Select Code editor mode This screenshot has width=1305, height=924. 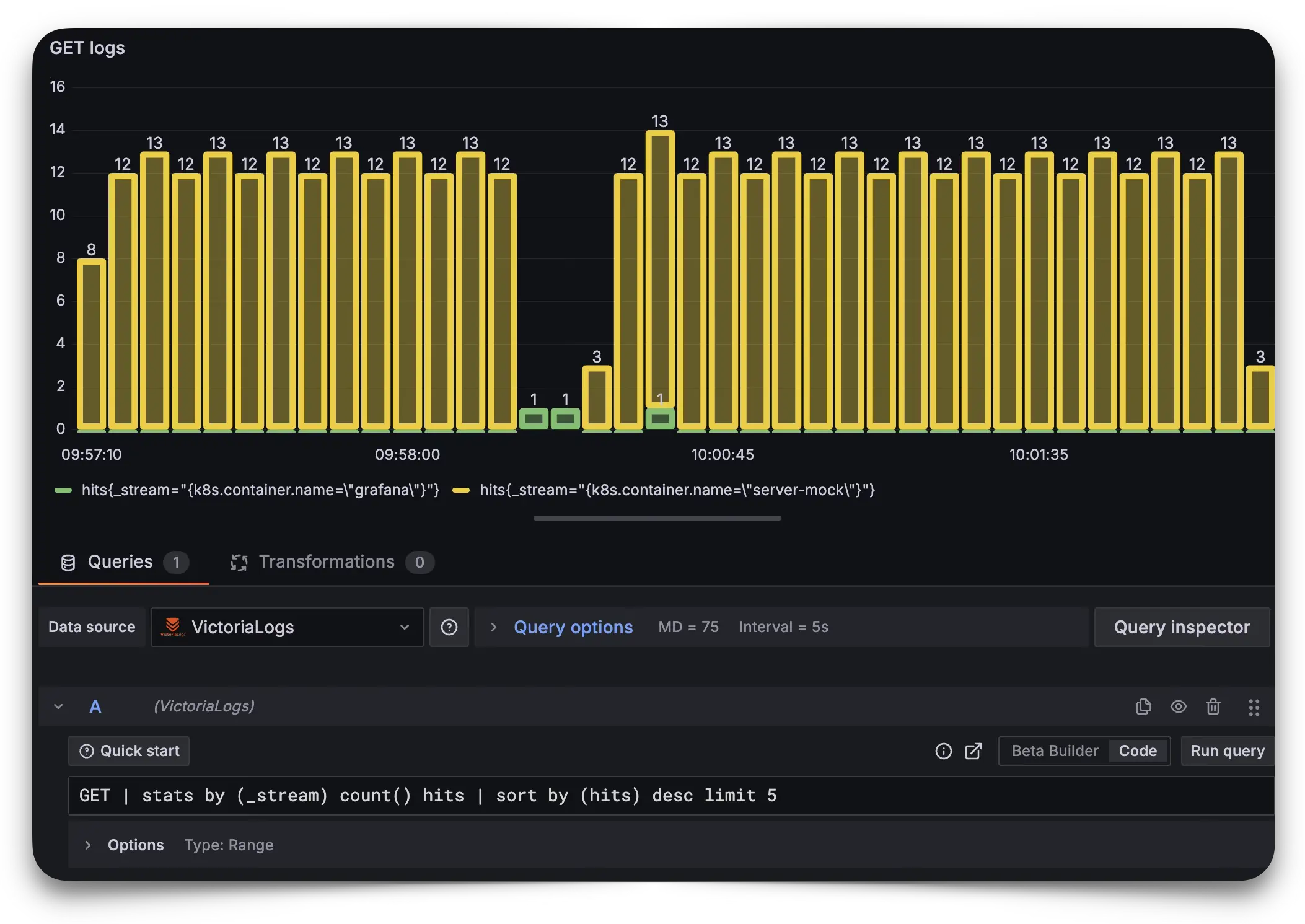point(1137,751)
